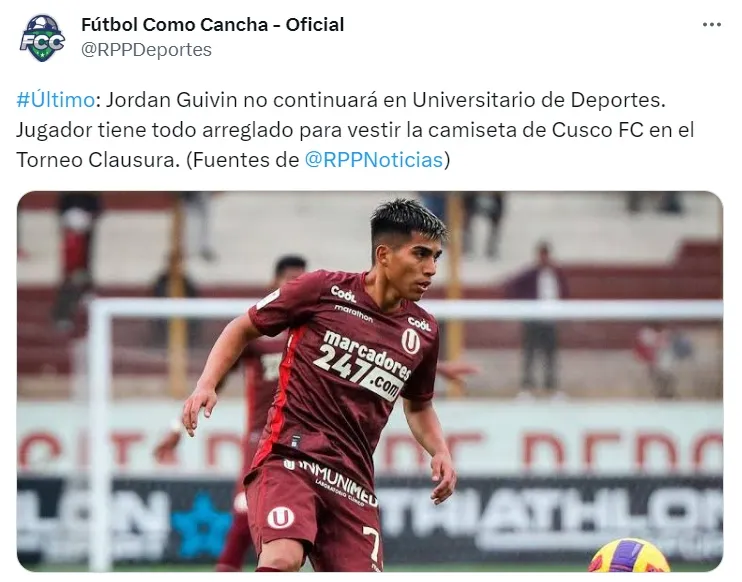Click the blue star logo on the ad board
Viewport: 742px width, 582px height.
pos(202,524)
